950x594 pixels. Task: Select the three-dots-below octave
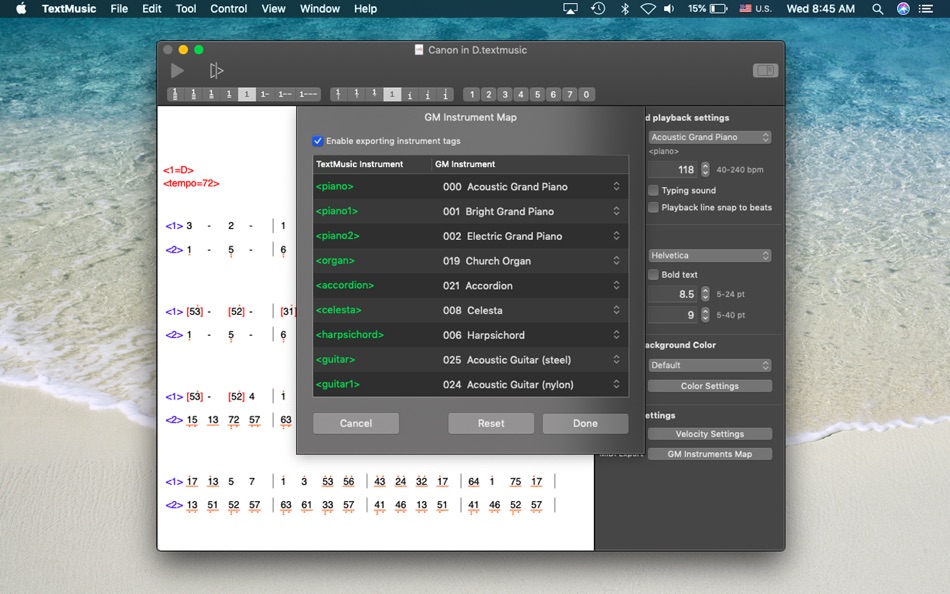[x=338, y=95]
